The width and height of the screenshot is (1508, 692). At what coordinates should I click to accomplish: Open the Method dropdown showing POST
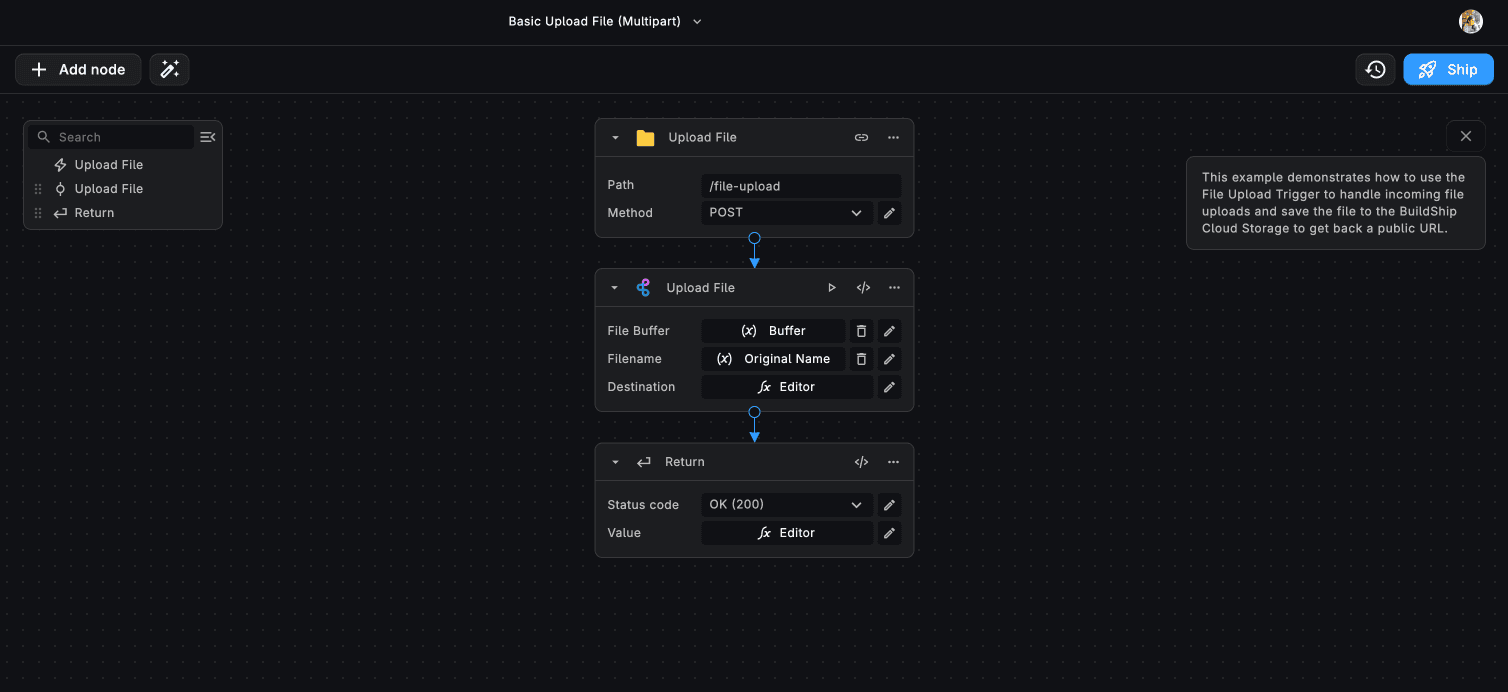pos(786,213)
